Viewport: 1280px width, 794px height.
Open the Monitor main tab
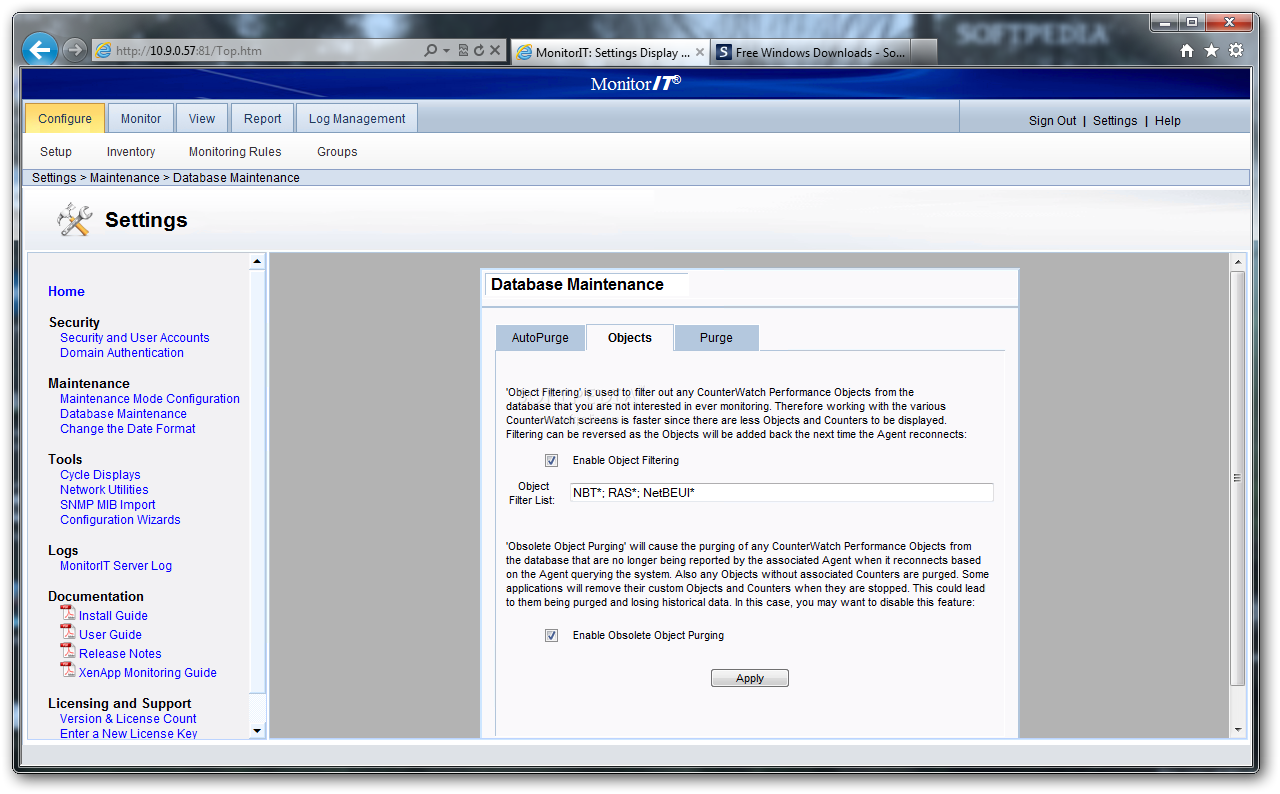pos(141,119)
